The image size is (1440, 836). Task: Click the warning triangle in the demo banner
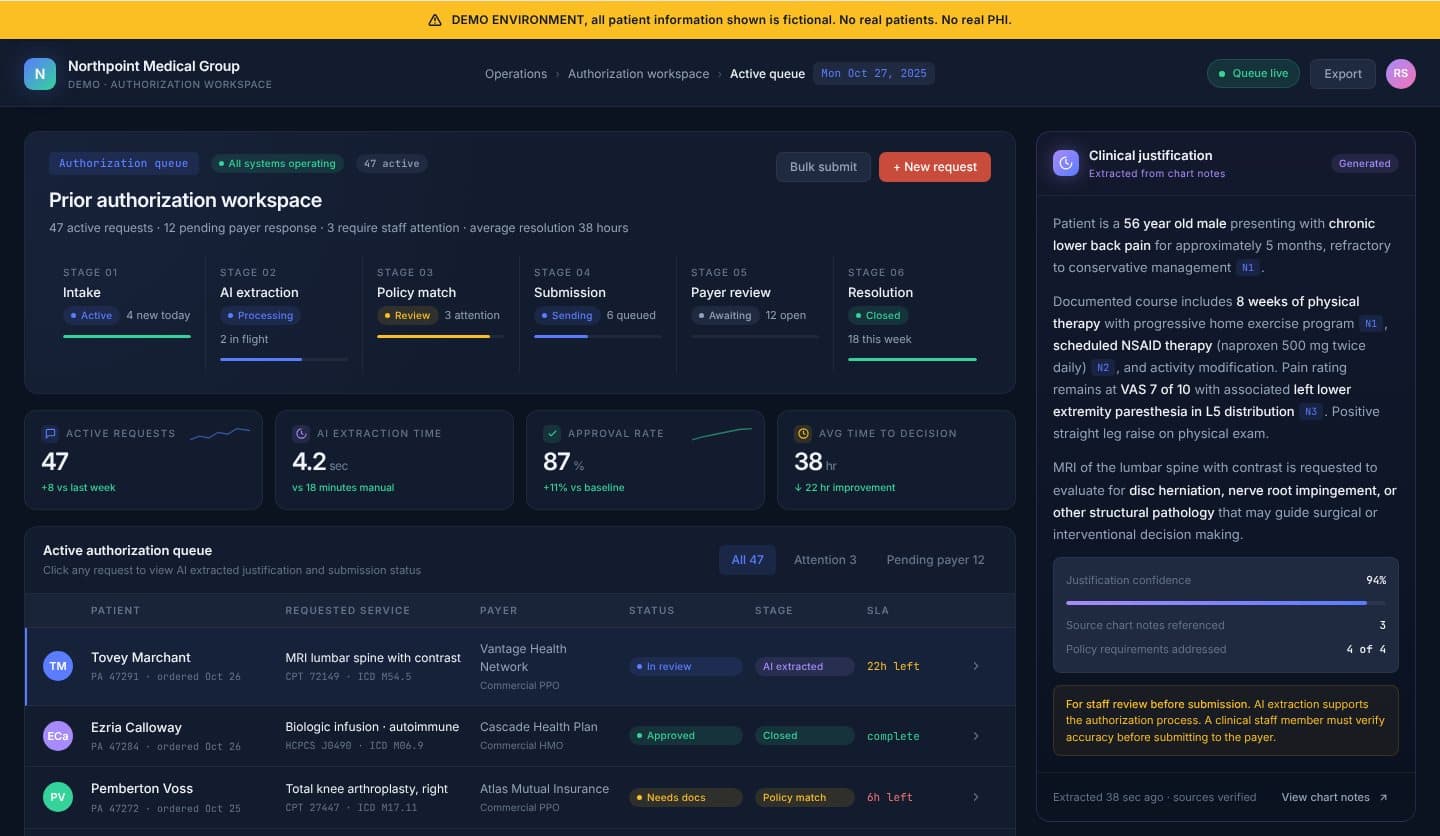[435, 20]
